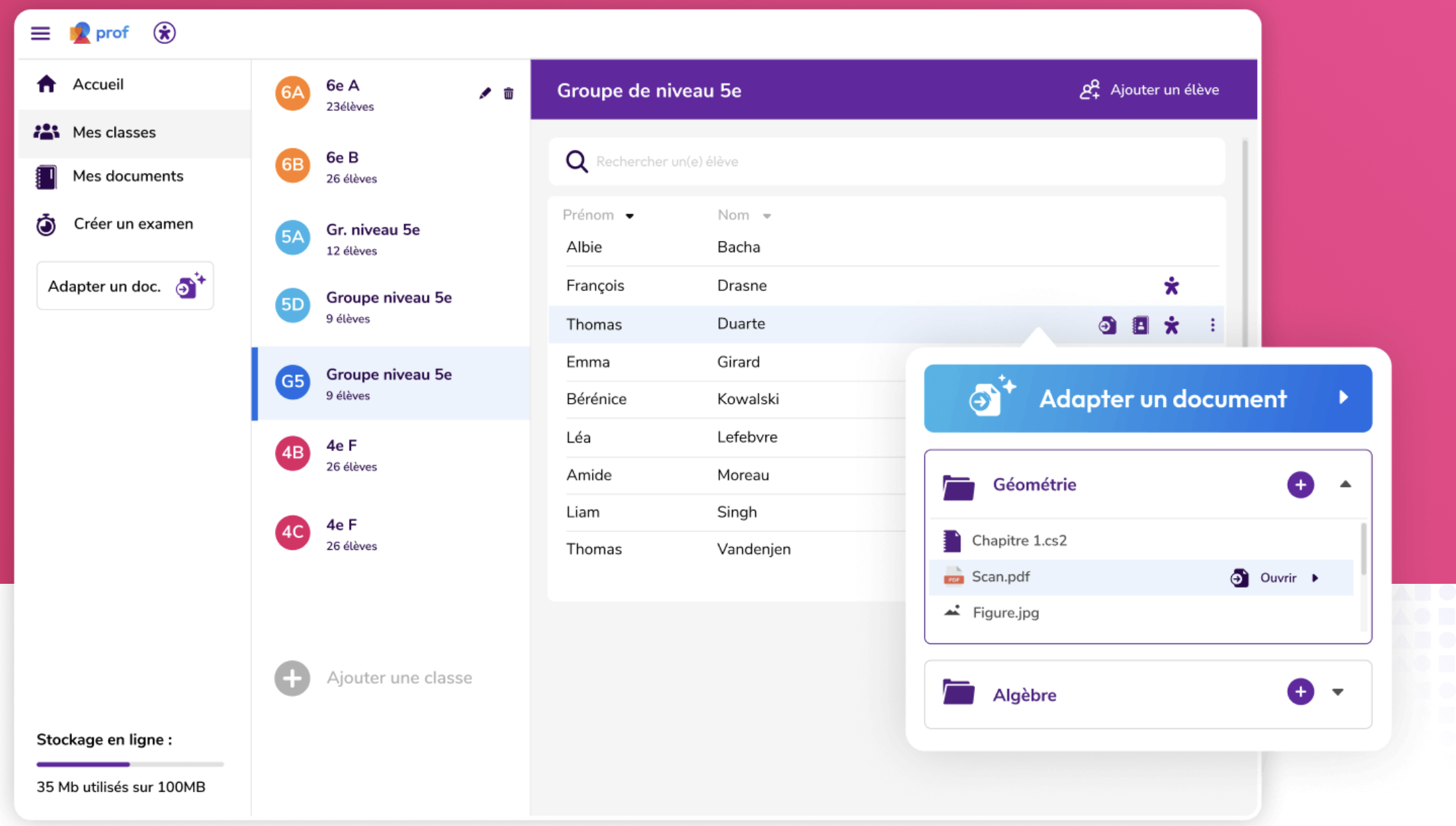The width and height of the screenshot is (1456, 826).
Task: Collapse the Géométrie folder
Action: tap(1345, 484)
